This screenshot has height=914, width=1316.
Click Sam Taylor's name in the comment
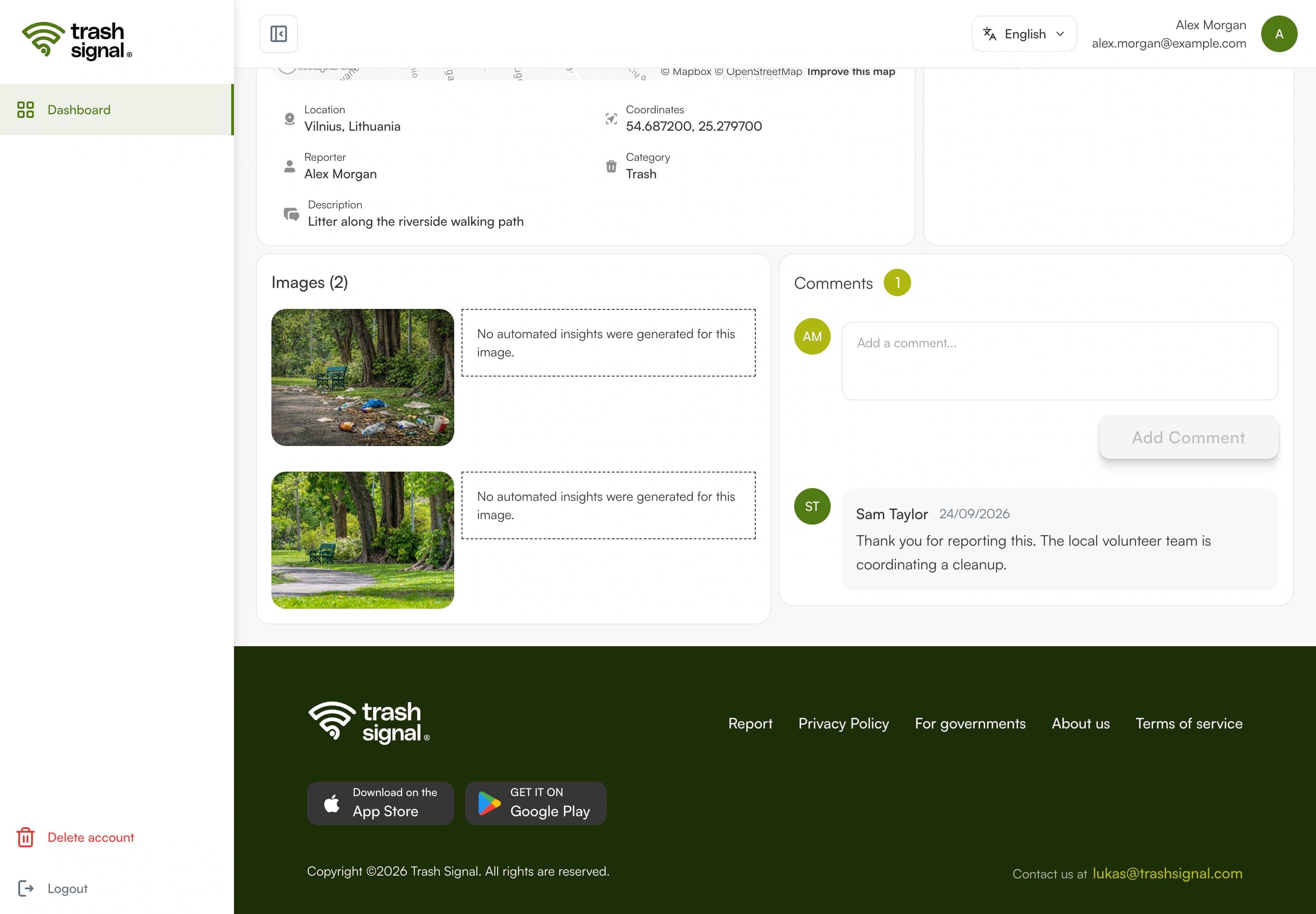point(891,514)
